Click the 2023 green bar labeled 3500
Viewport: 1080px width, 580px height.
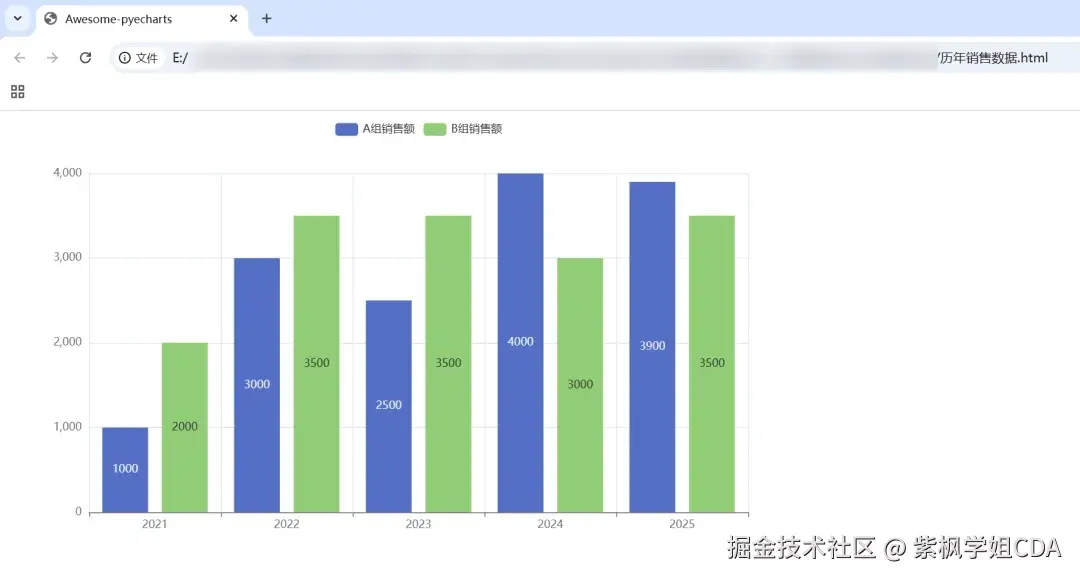448,364
